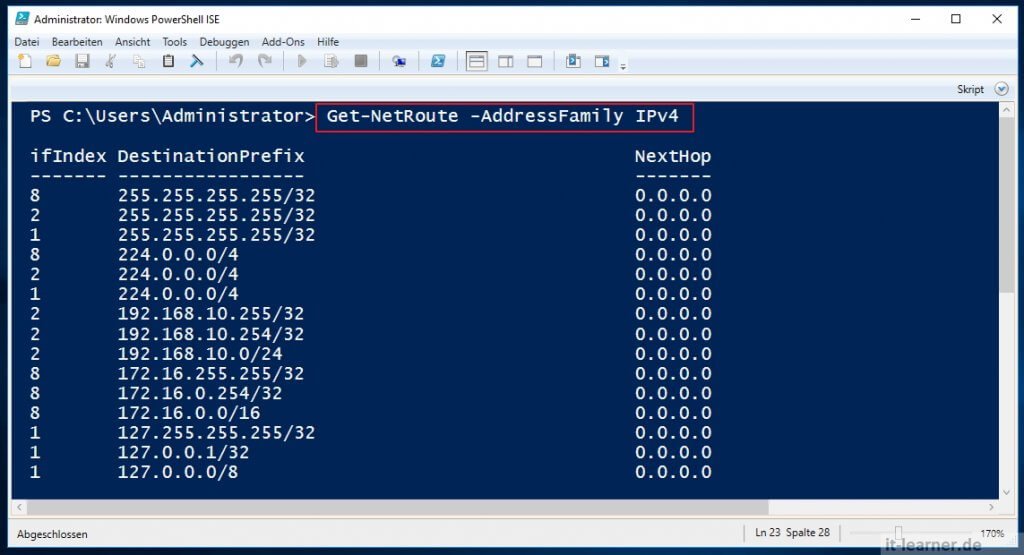Run script green play icon

pos(302,61)
